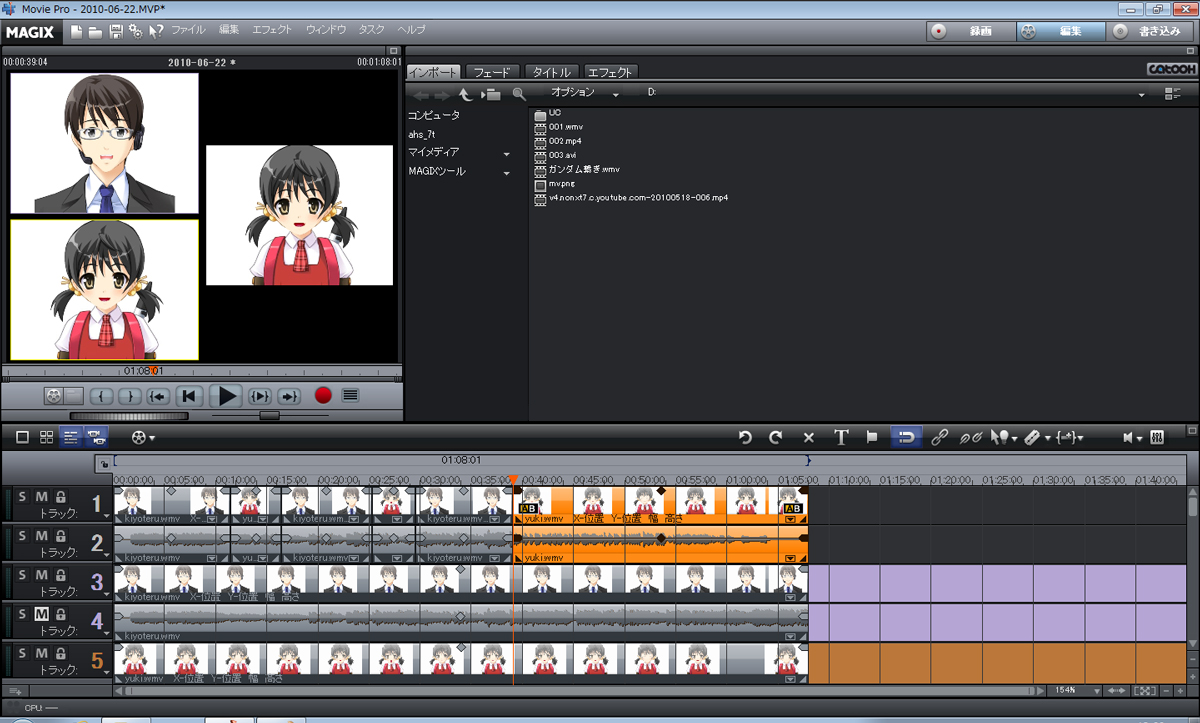Screen dimensions: 1200x723
Task: Open the preview monitor menu lines icon
Action: 349,395
